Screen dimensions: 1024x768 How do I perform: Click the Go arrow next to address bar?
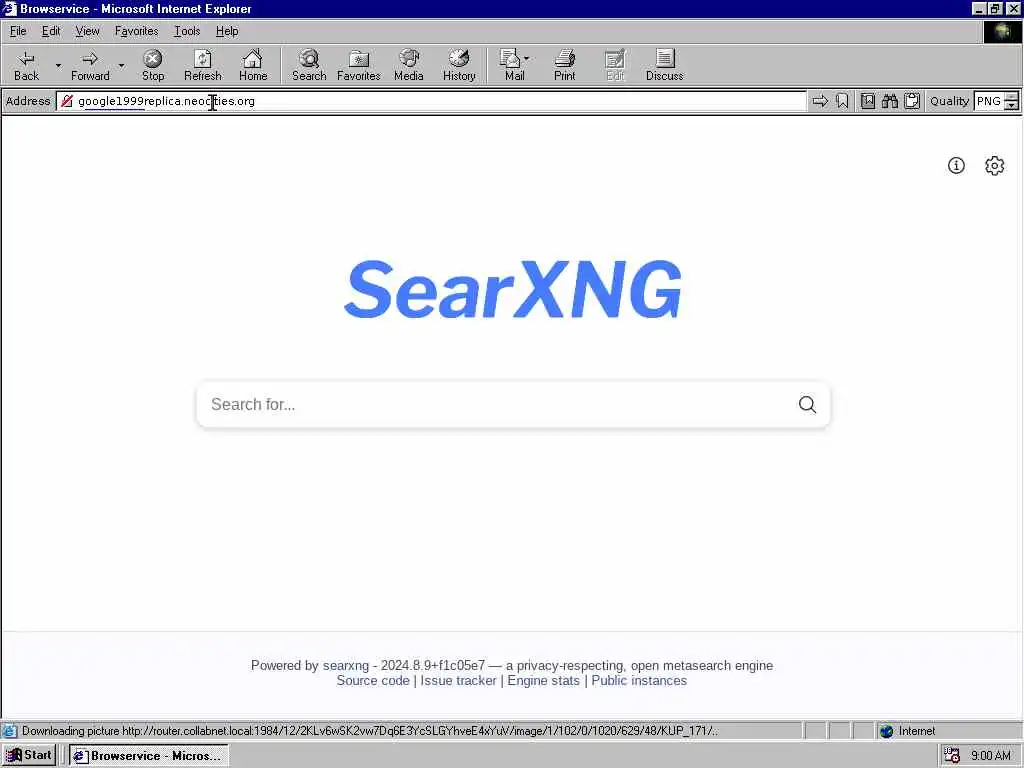pos(820,101)
